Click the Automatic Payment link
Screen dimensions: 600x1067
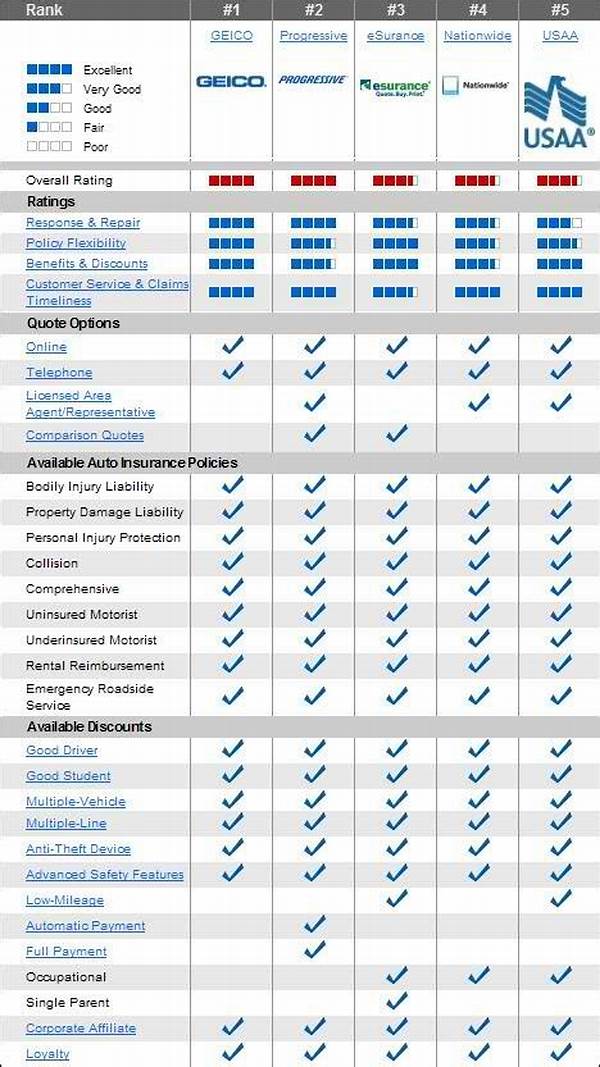coord(85,926)
